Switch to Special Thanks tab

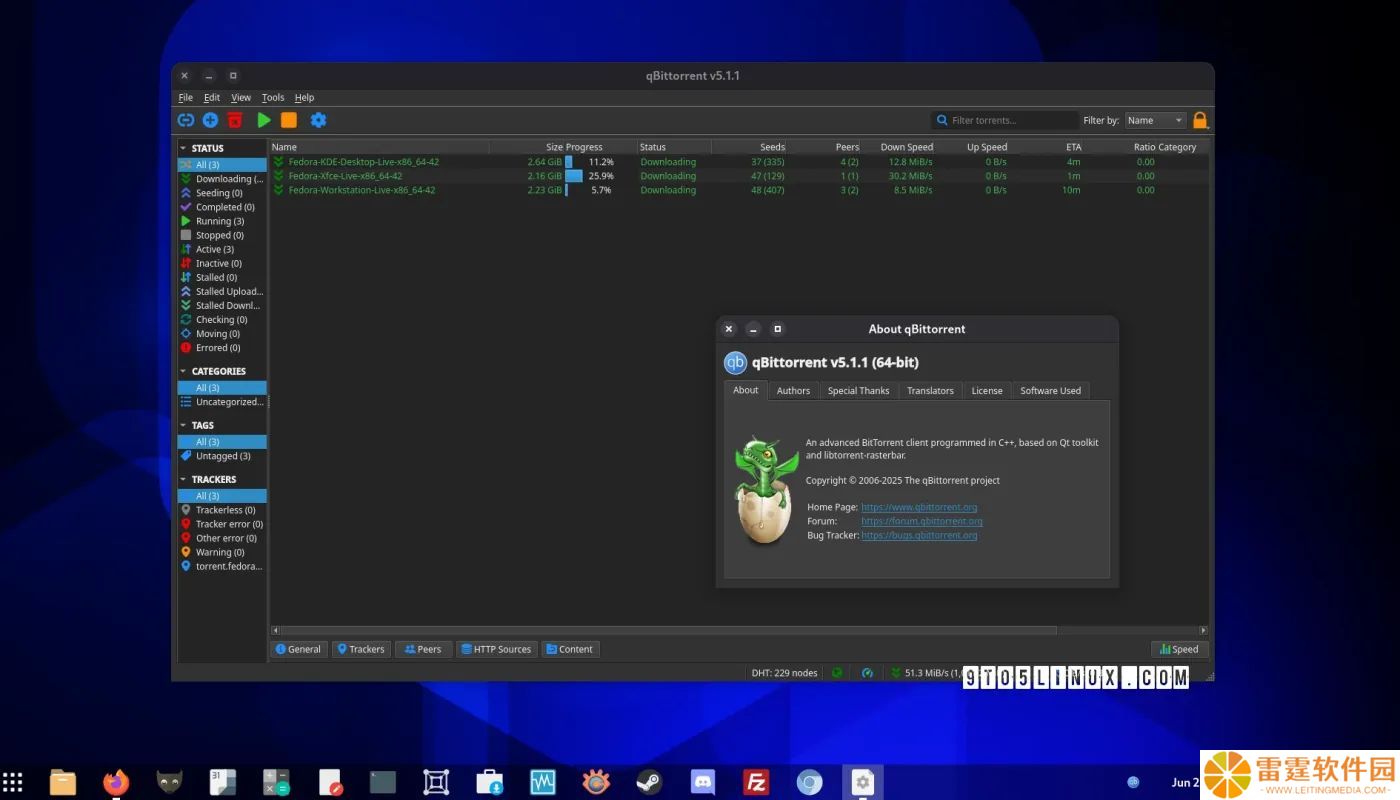(x=858, y=391)
